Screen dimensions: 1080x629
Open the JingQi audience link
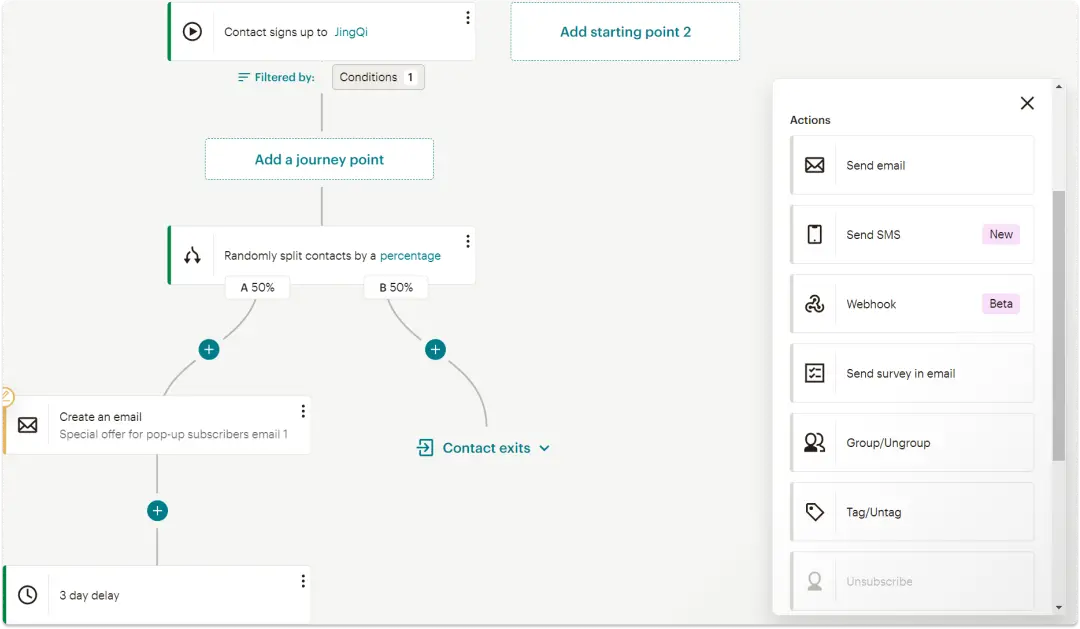350,32
